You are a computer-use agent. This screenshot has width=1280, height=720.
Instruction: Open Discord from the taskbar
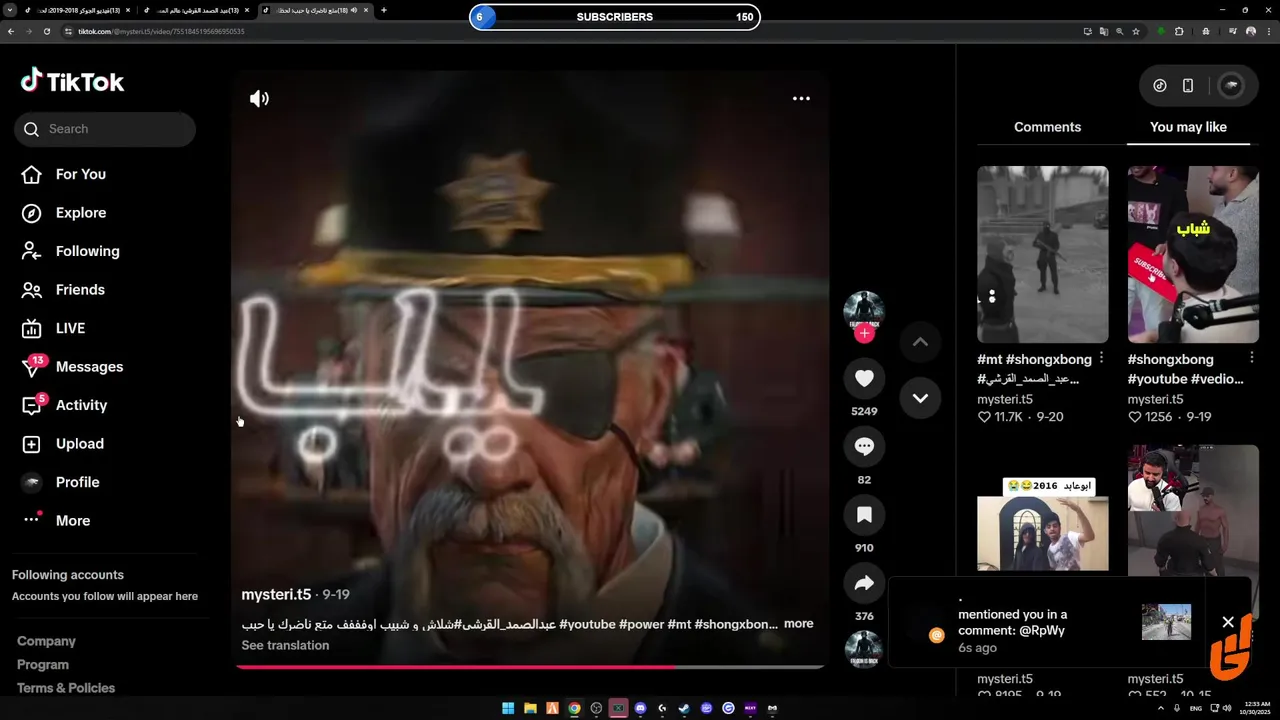coord(640,708)
